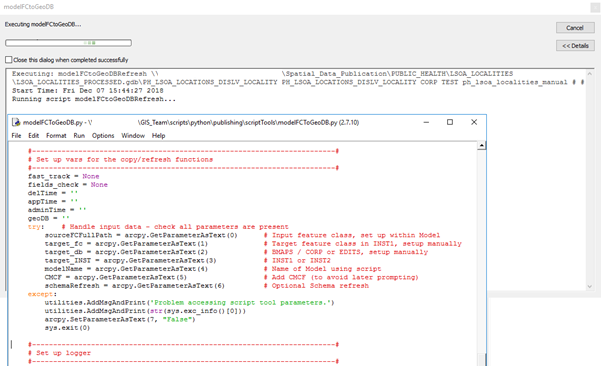
Task: Click the 'target_db' code line
Action: (x=126, y=252)
